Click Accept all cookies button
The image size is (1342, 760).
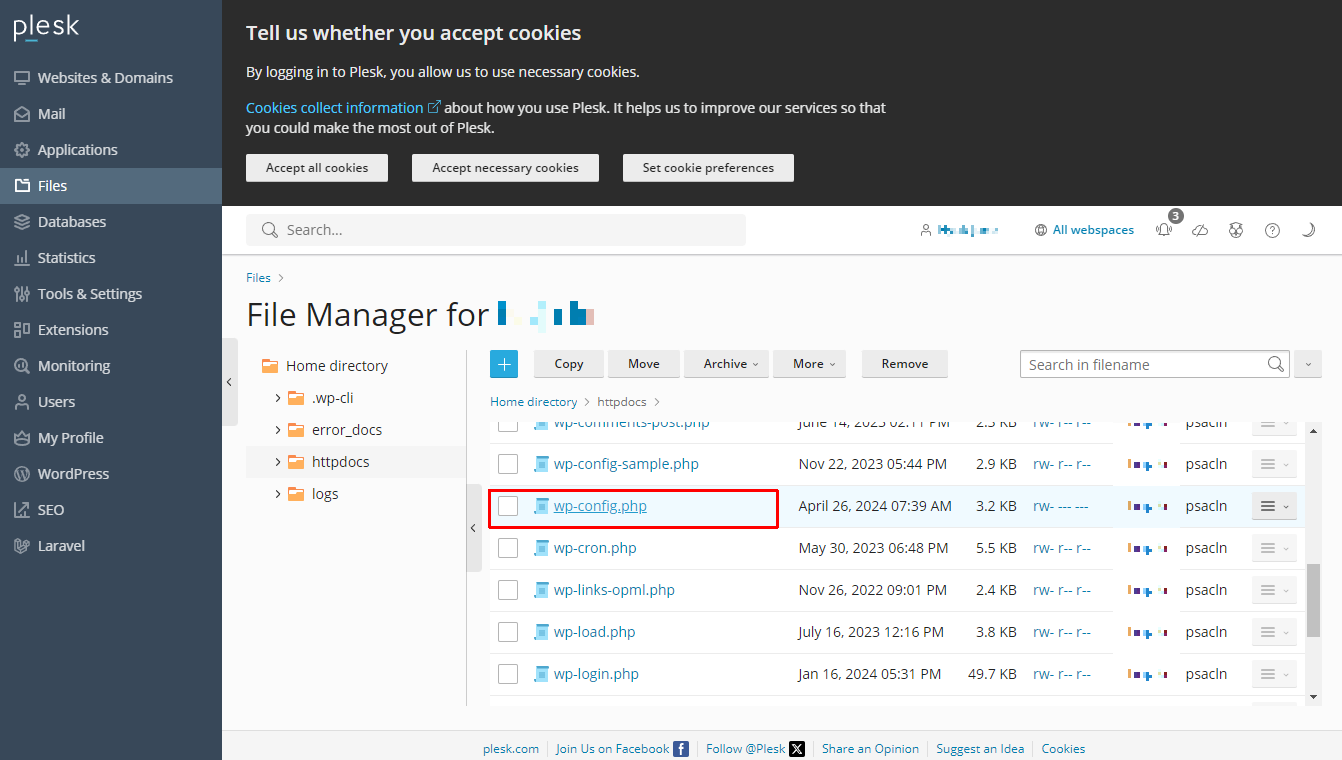click(x=317, y=168)
